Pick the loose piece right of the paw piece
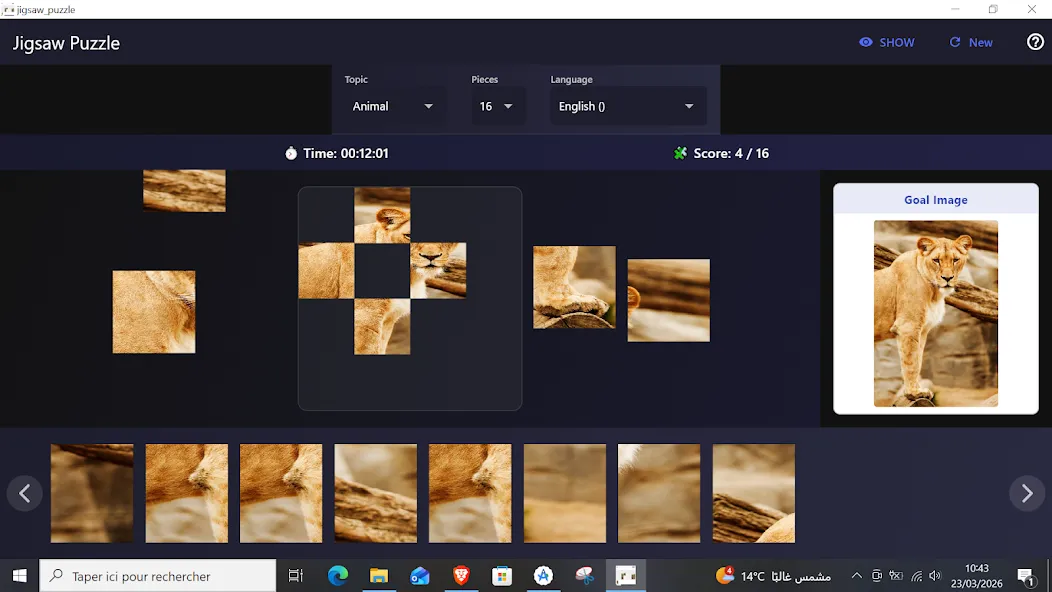 tap(668, 300)
